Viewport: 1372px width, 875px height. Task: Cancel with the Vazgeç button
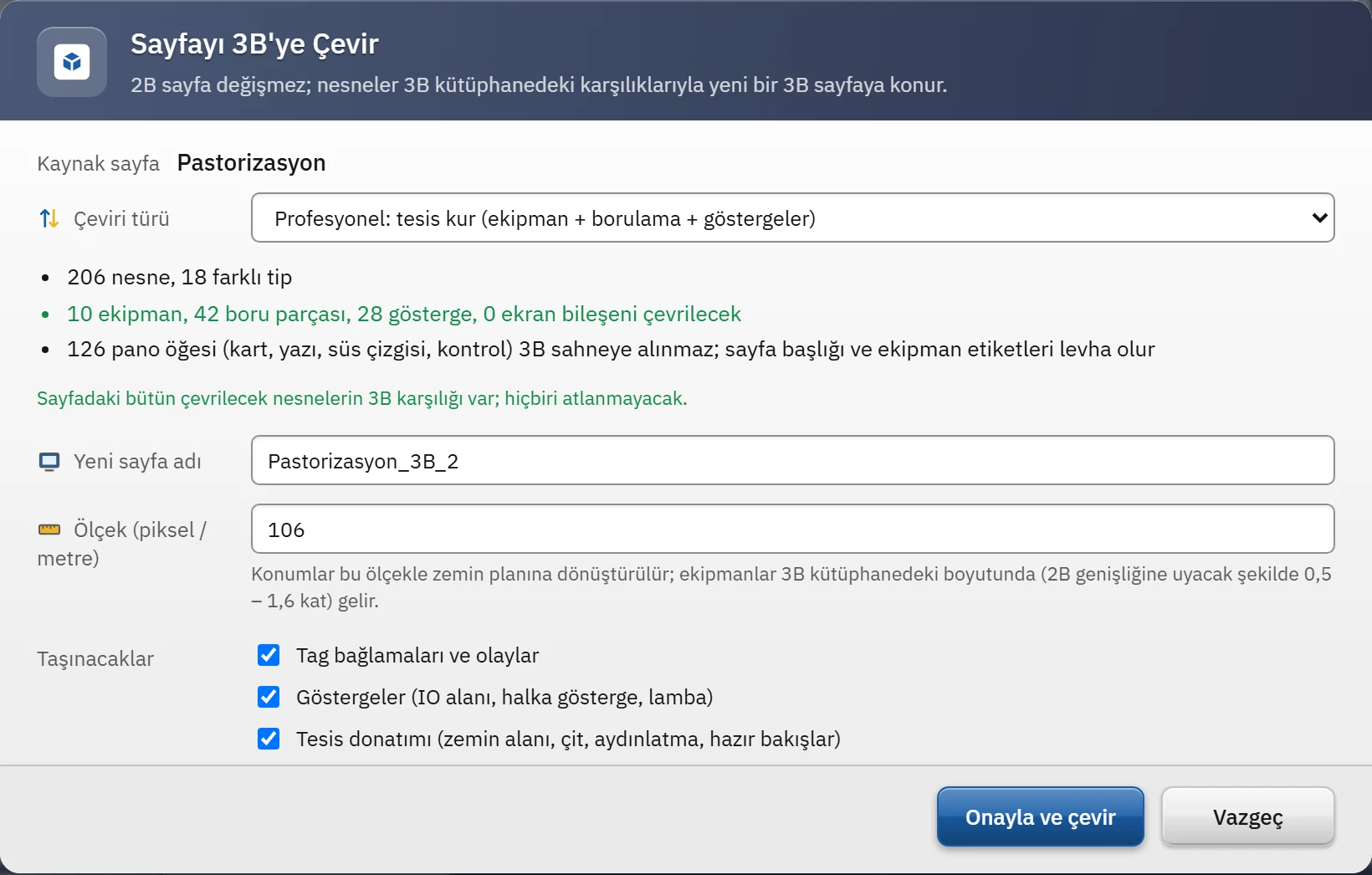tap(1247, 816)
